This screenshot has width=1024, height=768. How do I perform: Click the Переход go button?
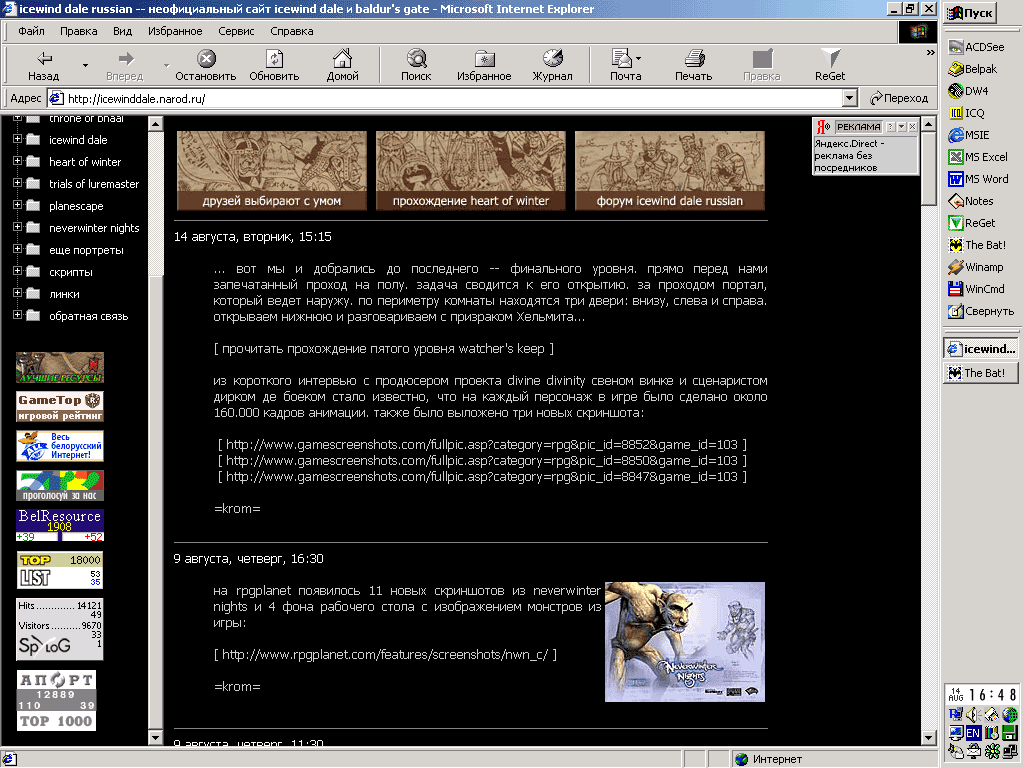pos(899,99)
